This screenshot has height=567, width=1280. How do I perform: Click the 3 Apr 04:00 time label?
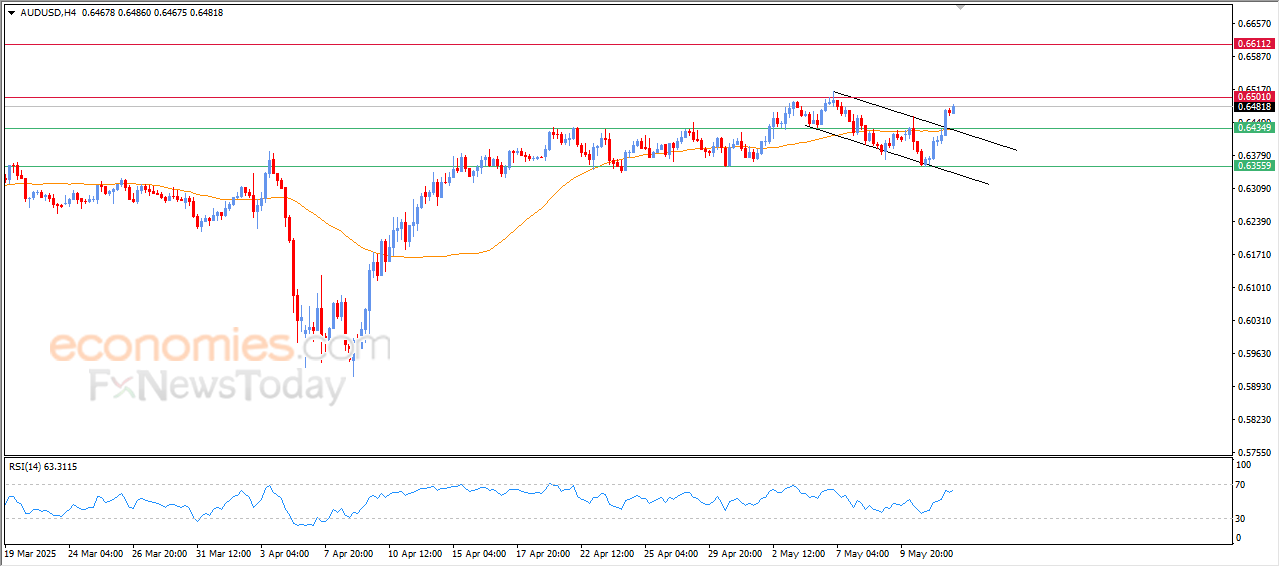[285, 552]
